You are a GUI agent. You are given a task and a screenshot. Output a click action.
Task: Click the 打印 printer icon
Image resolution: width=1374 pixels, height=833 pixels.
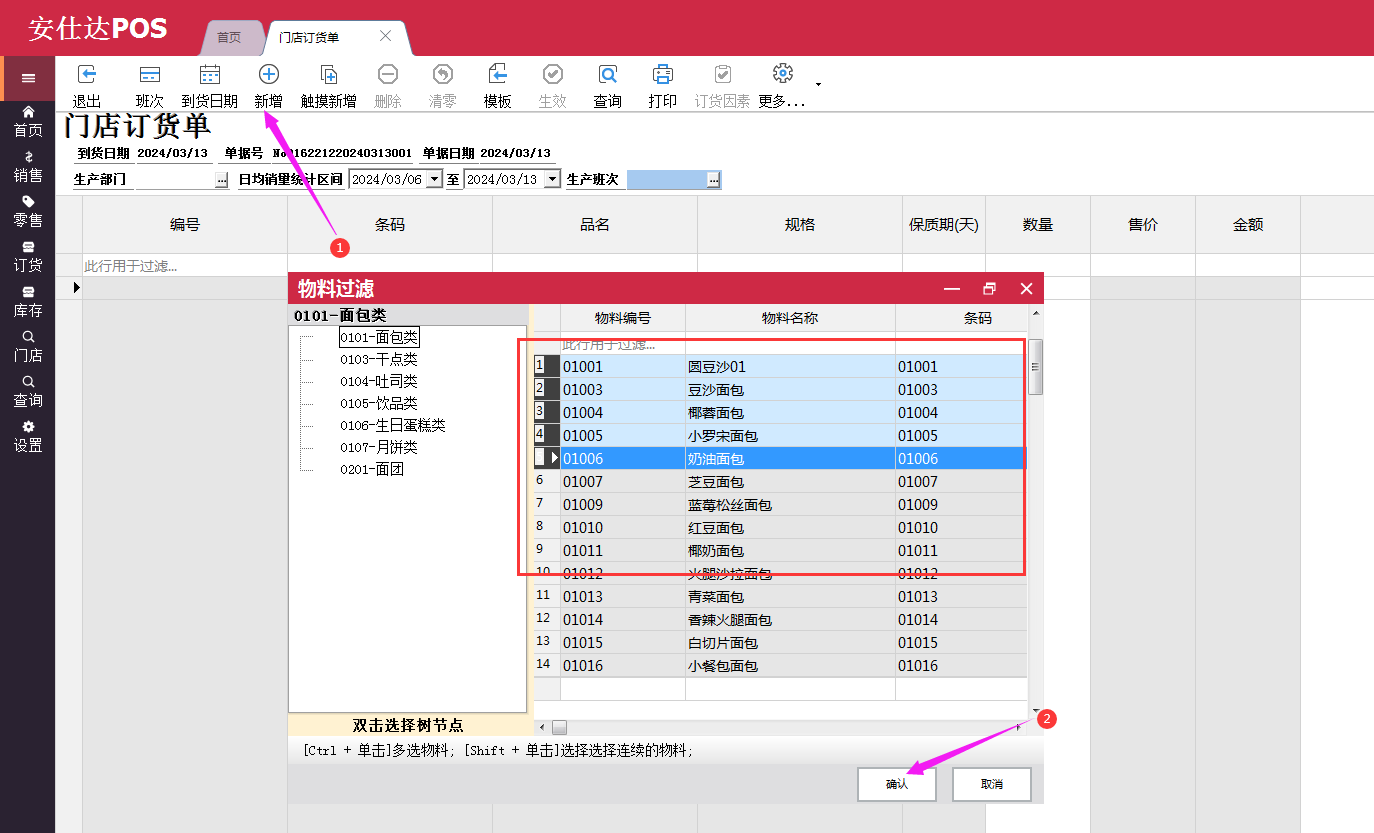coord(662,75)
